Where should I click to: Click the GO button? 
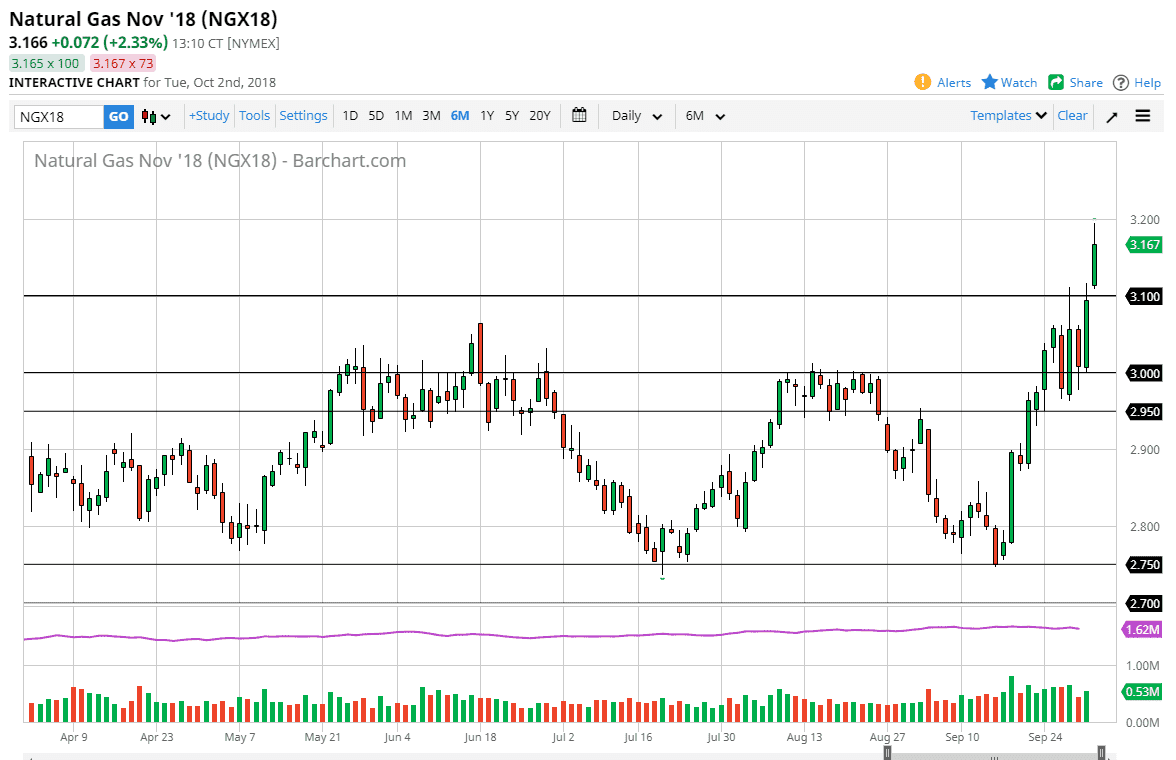(x=118, y=116)
